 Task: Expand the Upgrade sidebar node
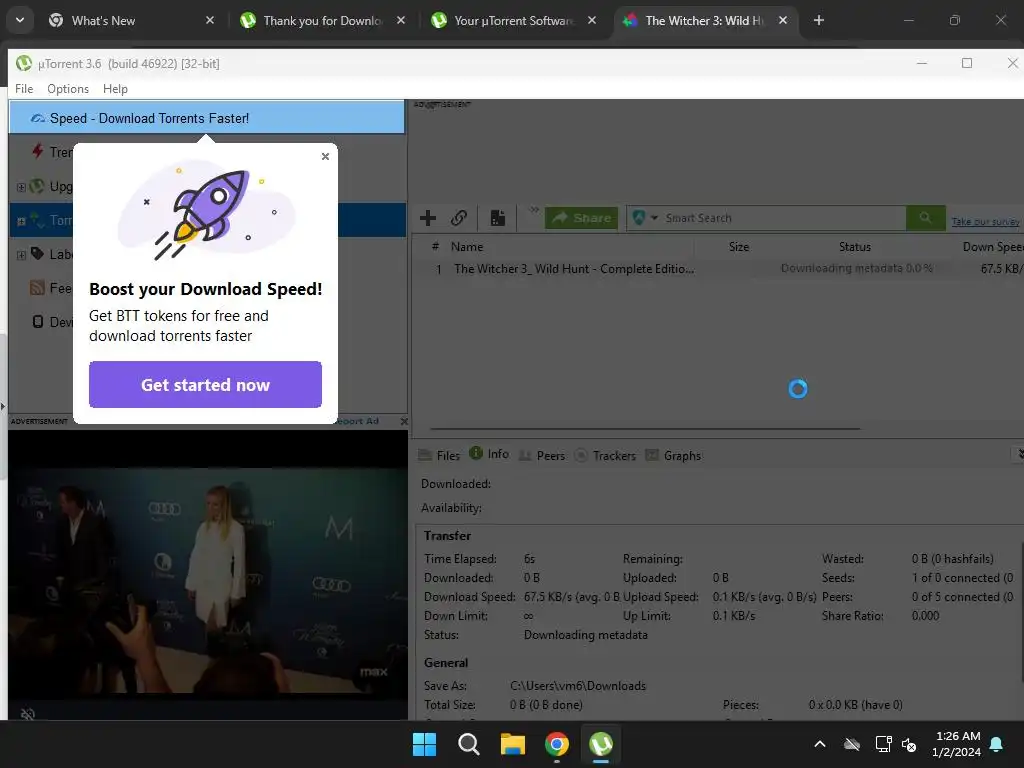click(x=21, y=187)
